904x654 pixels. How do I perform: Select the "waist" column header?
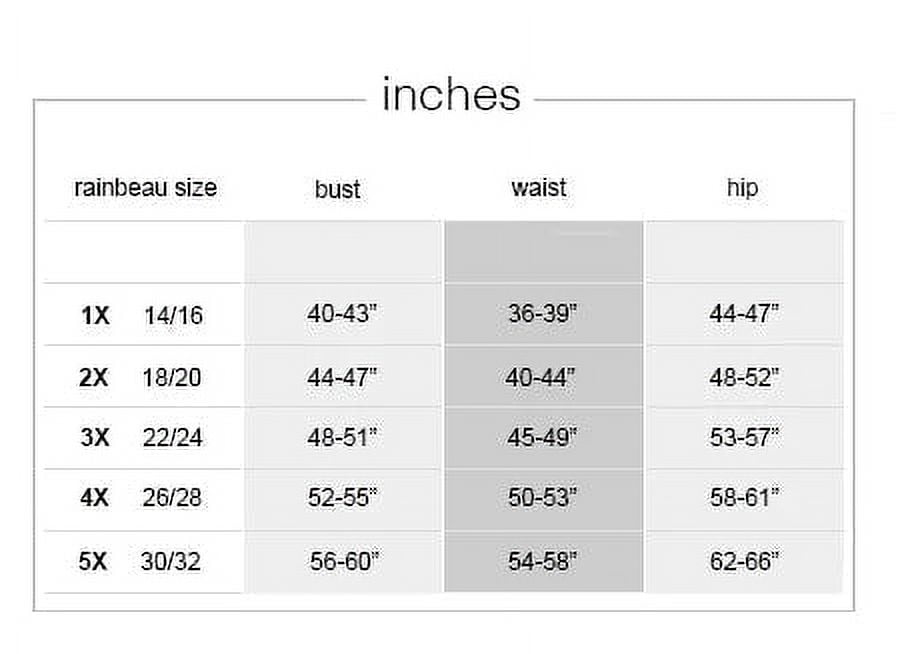pos(538,188)
